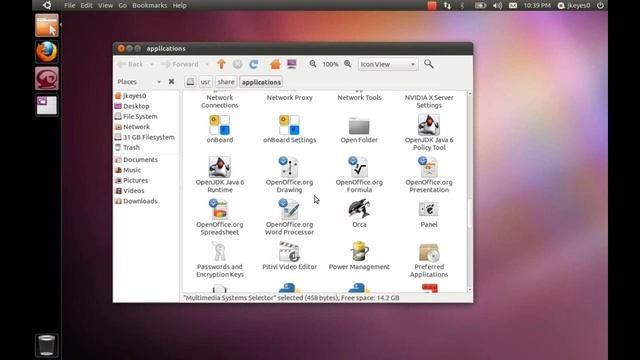Select OpenOffice.org Word Processor icon
The width and height of the screenshot is (640, 360).
[289, 209]
